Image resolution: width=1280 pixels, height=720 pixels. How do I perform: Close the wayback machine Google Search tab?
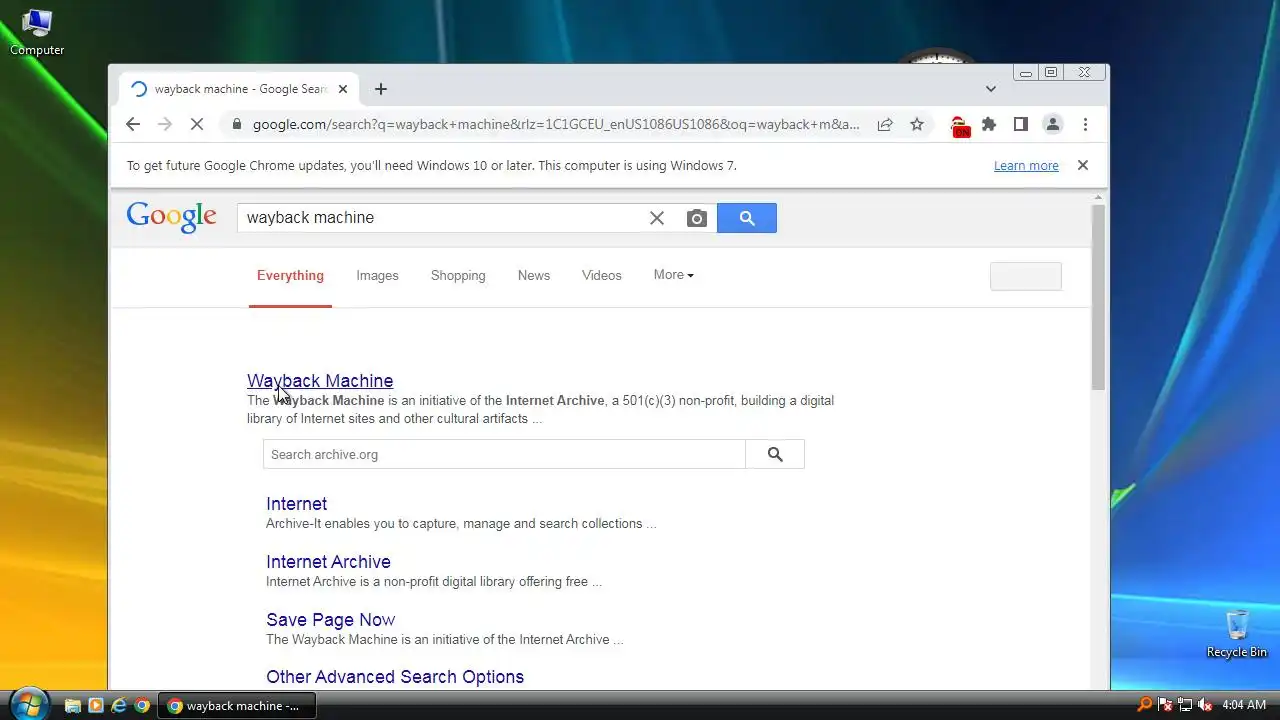tap(343, 89)
